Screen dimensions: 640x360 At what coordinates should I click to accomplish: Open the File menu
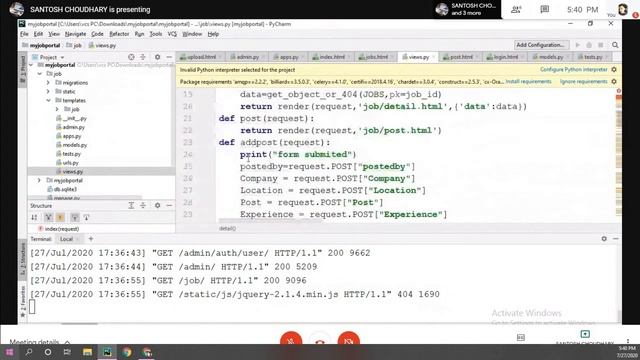(24, 34)
